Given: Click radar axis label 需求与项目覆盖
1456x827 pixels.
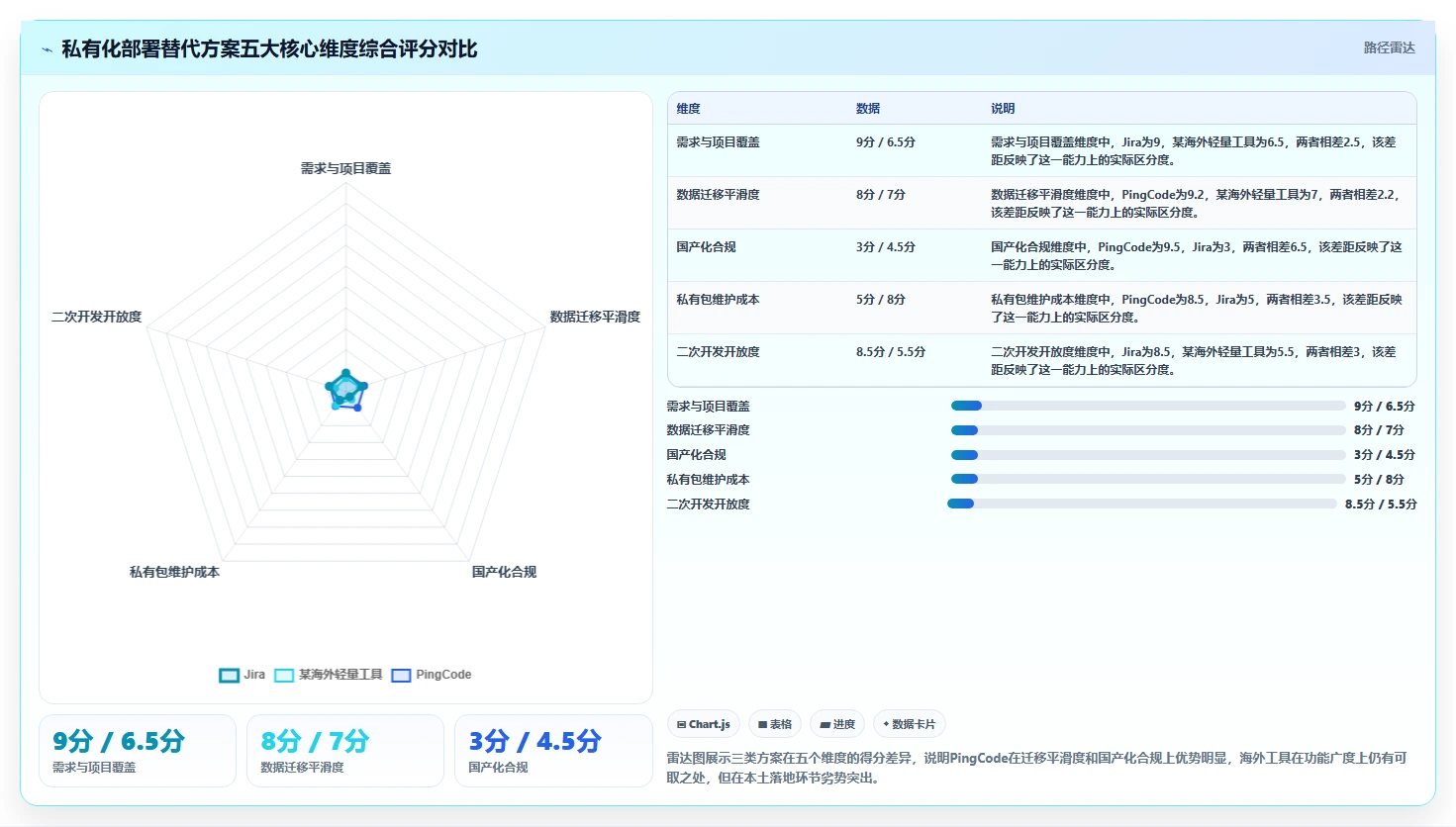Looking at the screenshot, I should 345,169.
